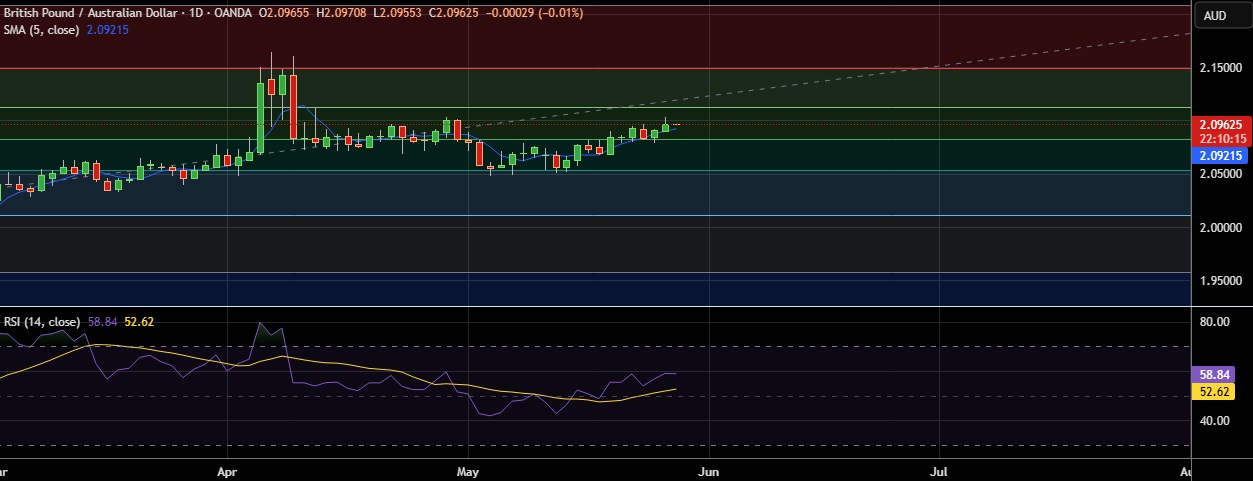
Task: Click the May label on time axis
Action: [467, 470]
